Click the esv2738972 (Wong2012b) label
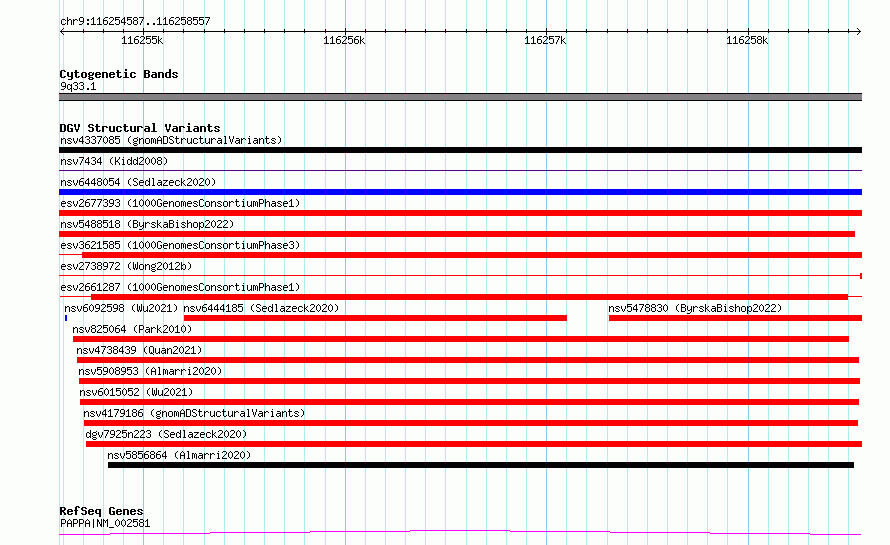890x545 pixels. [126, 266]
